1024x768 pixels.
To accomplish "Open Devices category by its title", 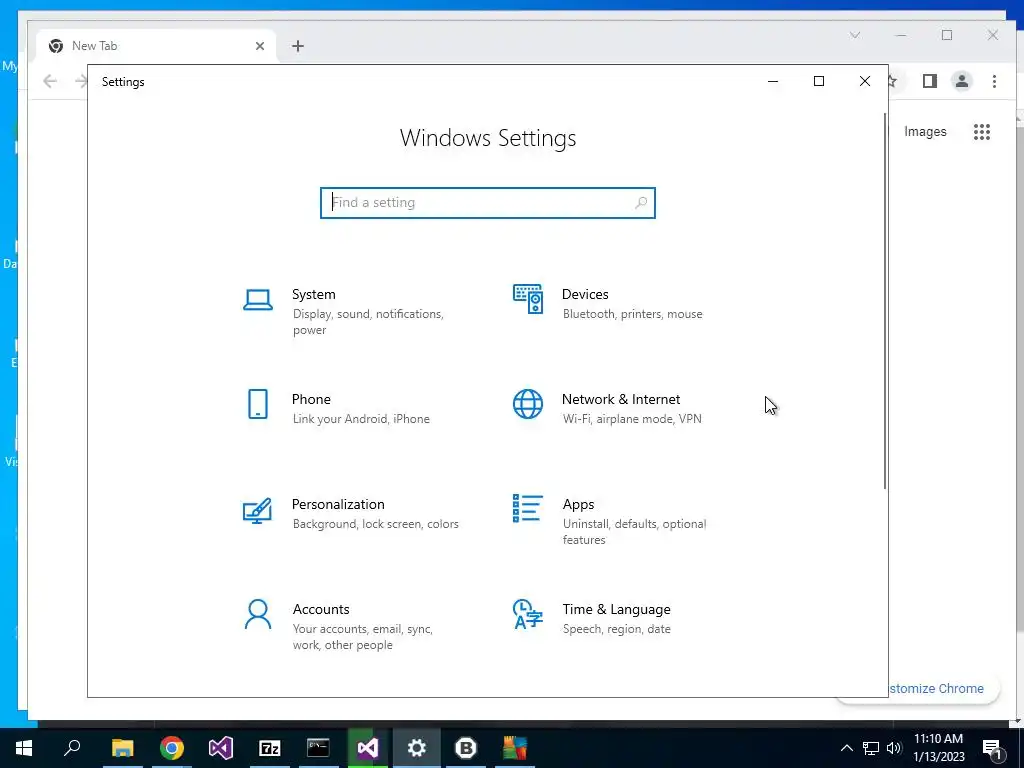I will (585, 294).
